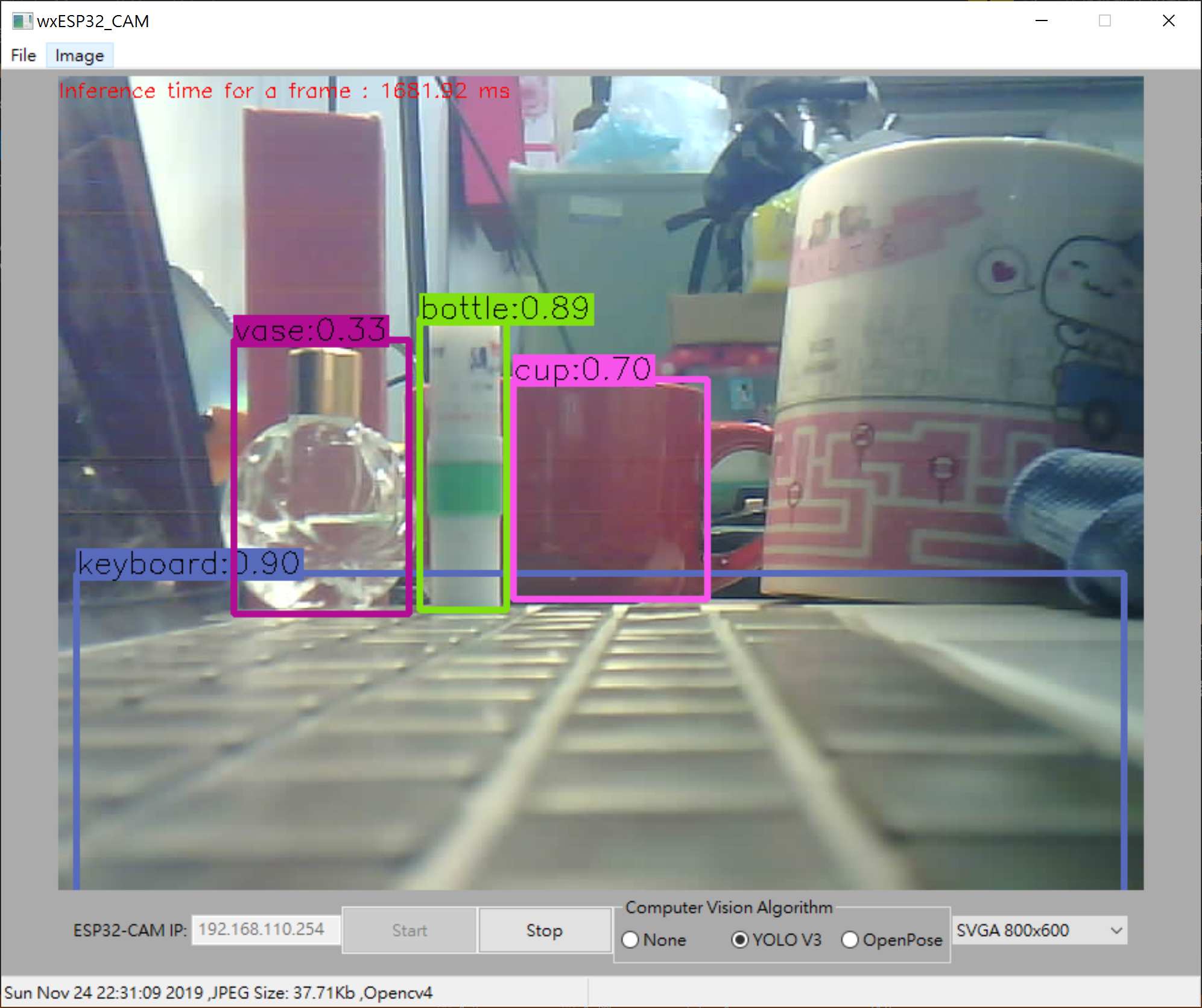Click the wxESP32_CAM app icon in title bar
This screenshot has height=1008, width=1202.
click(x=22, y=21)
